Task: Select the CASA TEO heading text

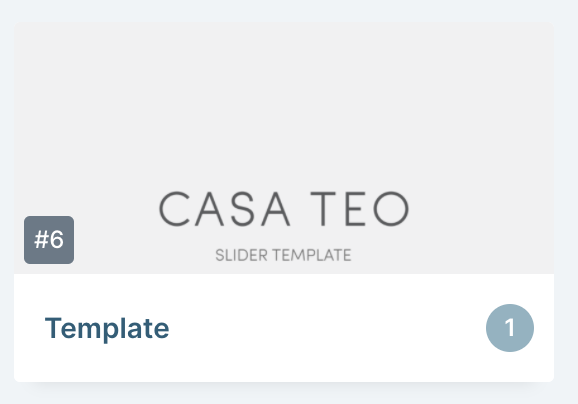Action: [284, 209]
